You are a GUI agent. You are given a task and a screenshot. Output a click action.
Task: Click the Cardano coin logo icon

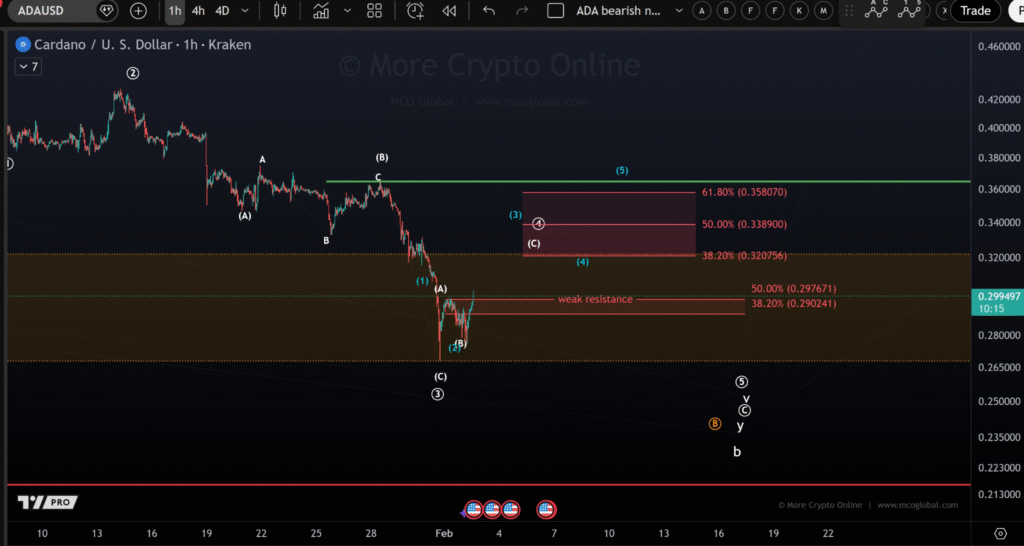23,45
